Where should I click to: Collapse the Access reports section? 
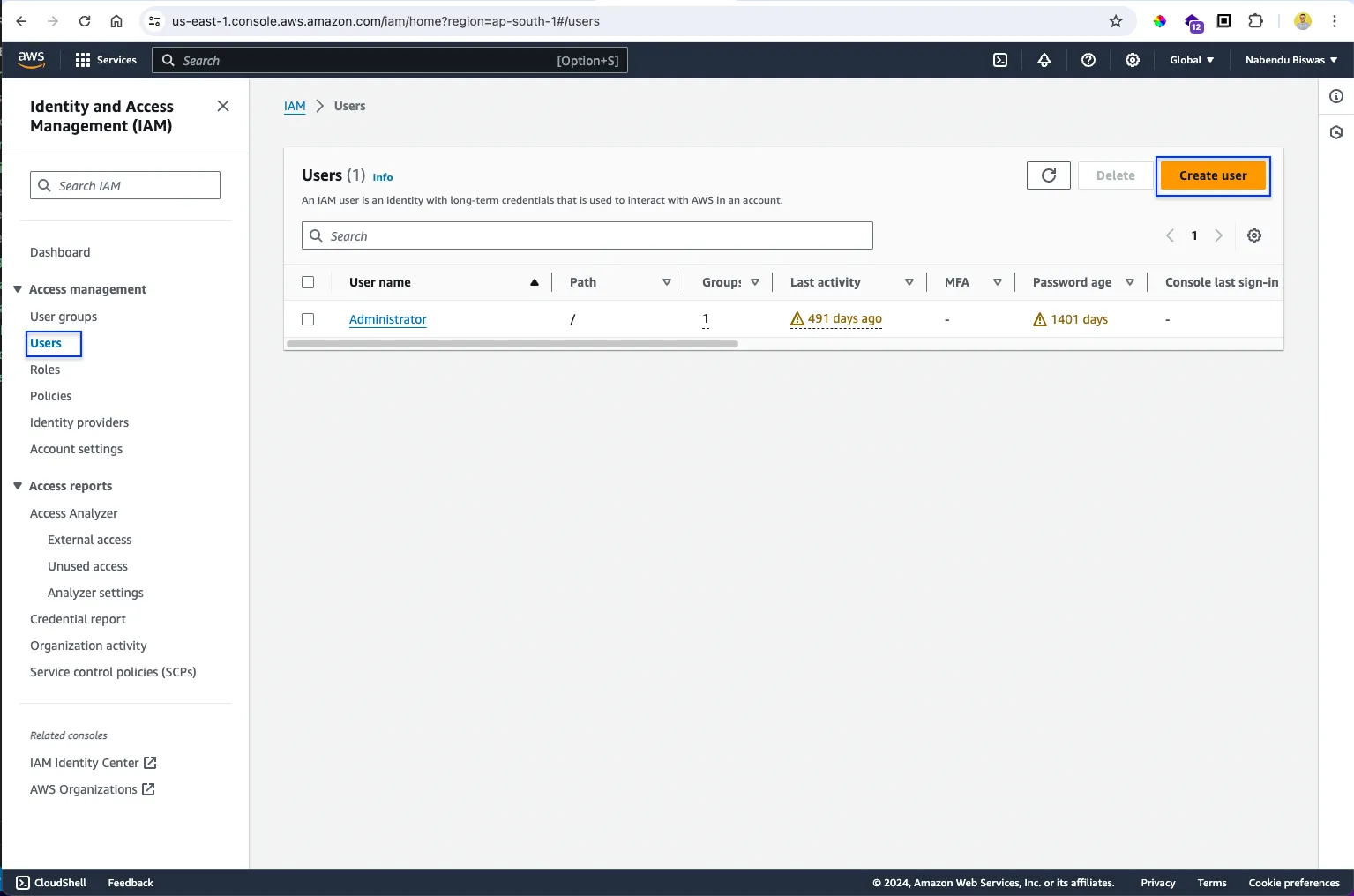(18, 486)
